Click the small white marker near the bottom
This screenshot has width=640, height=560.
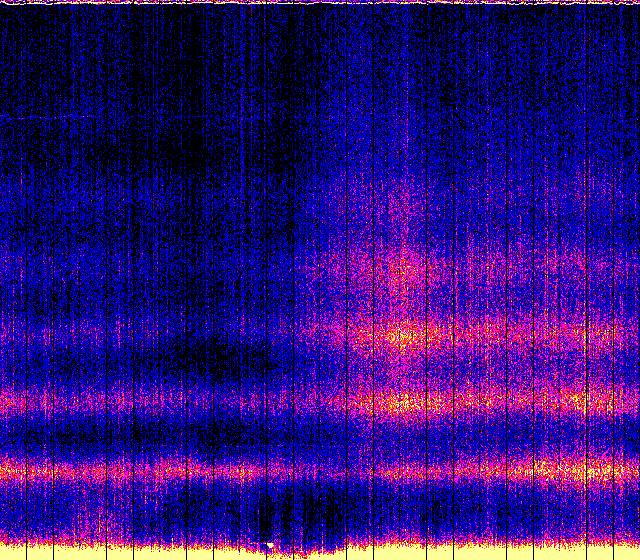pyautogui.click(x=269, y=545)
